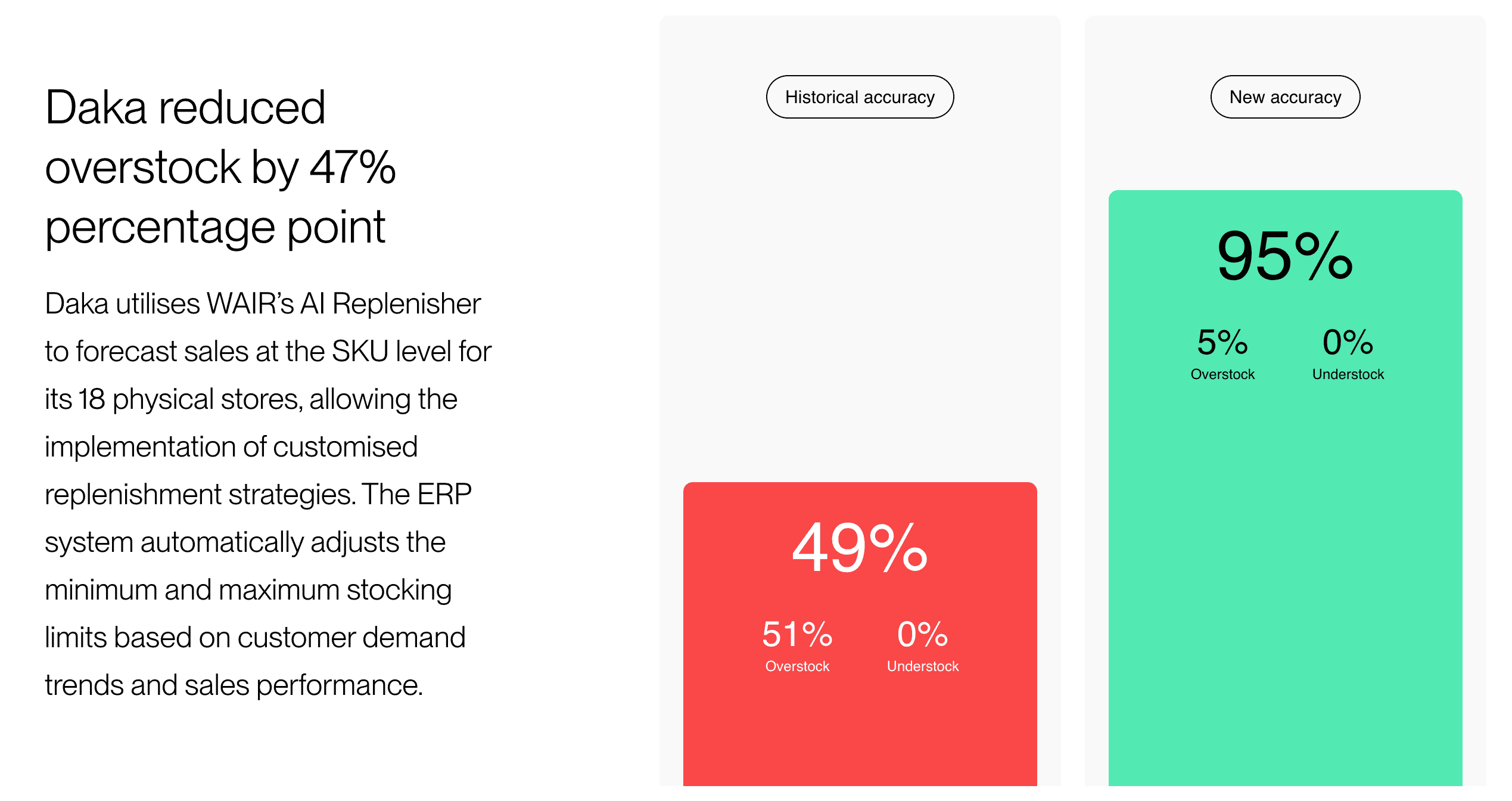Click the 47% in the headline

coord(353,167)
